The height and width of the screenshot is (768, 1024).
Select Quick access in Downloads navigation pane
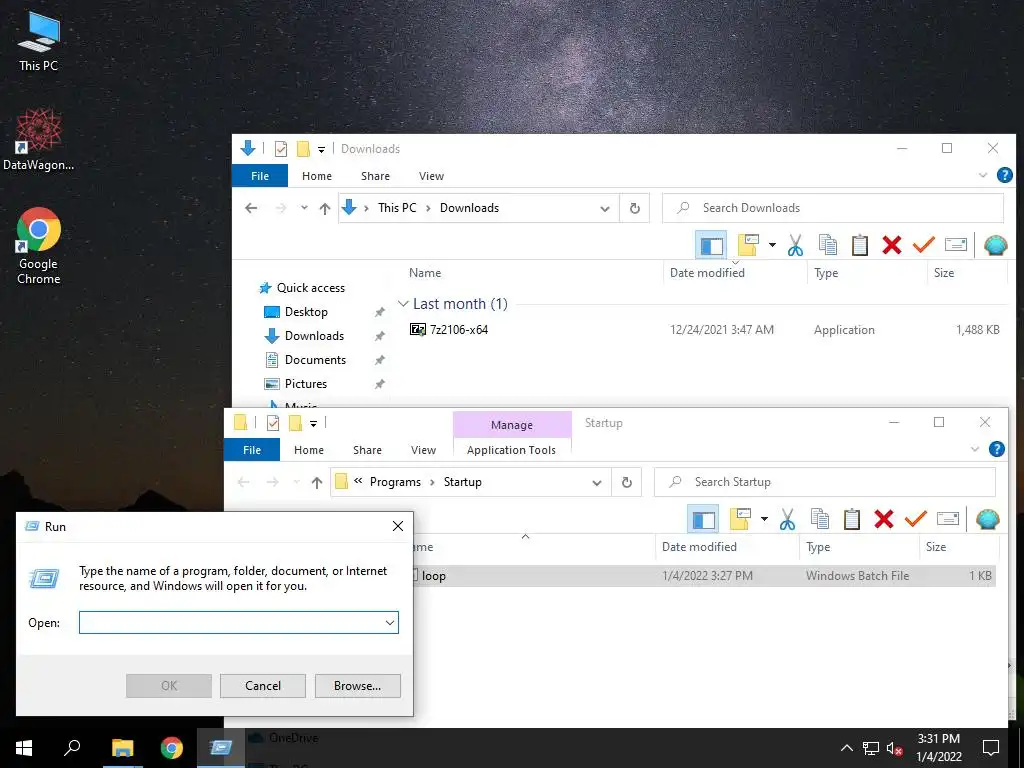pyautogui.click(x=310, y=288)
